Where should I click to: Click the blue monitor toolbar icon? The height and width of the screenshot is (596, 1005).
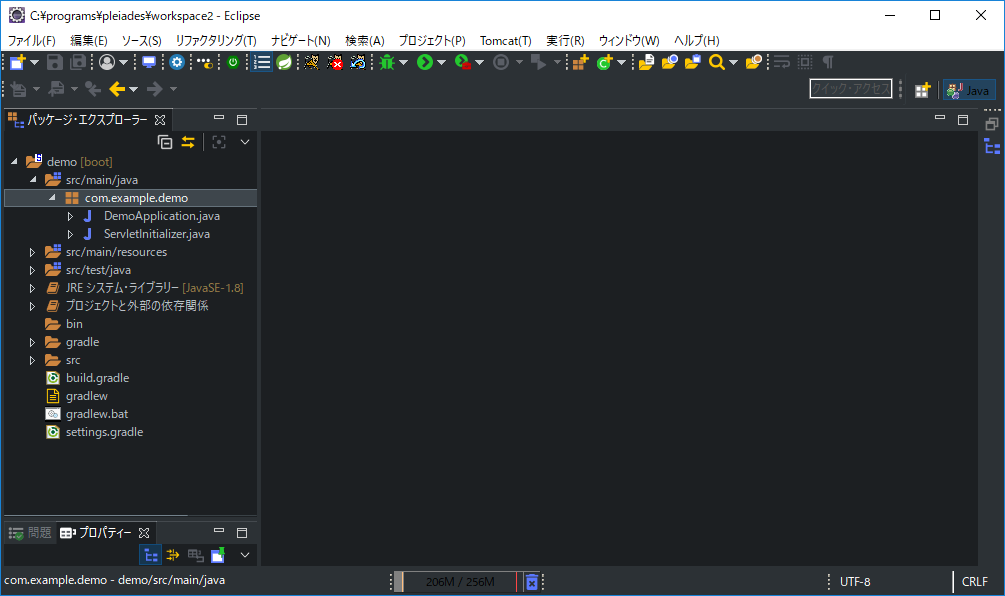point(149,62)
